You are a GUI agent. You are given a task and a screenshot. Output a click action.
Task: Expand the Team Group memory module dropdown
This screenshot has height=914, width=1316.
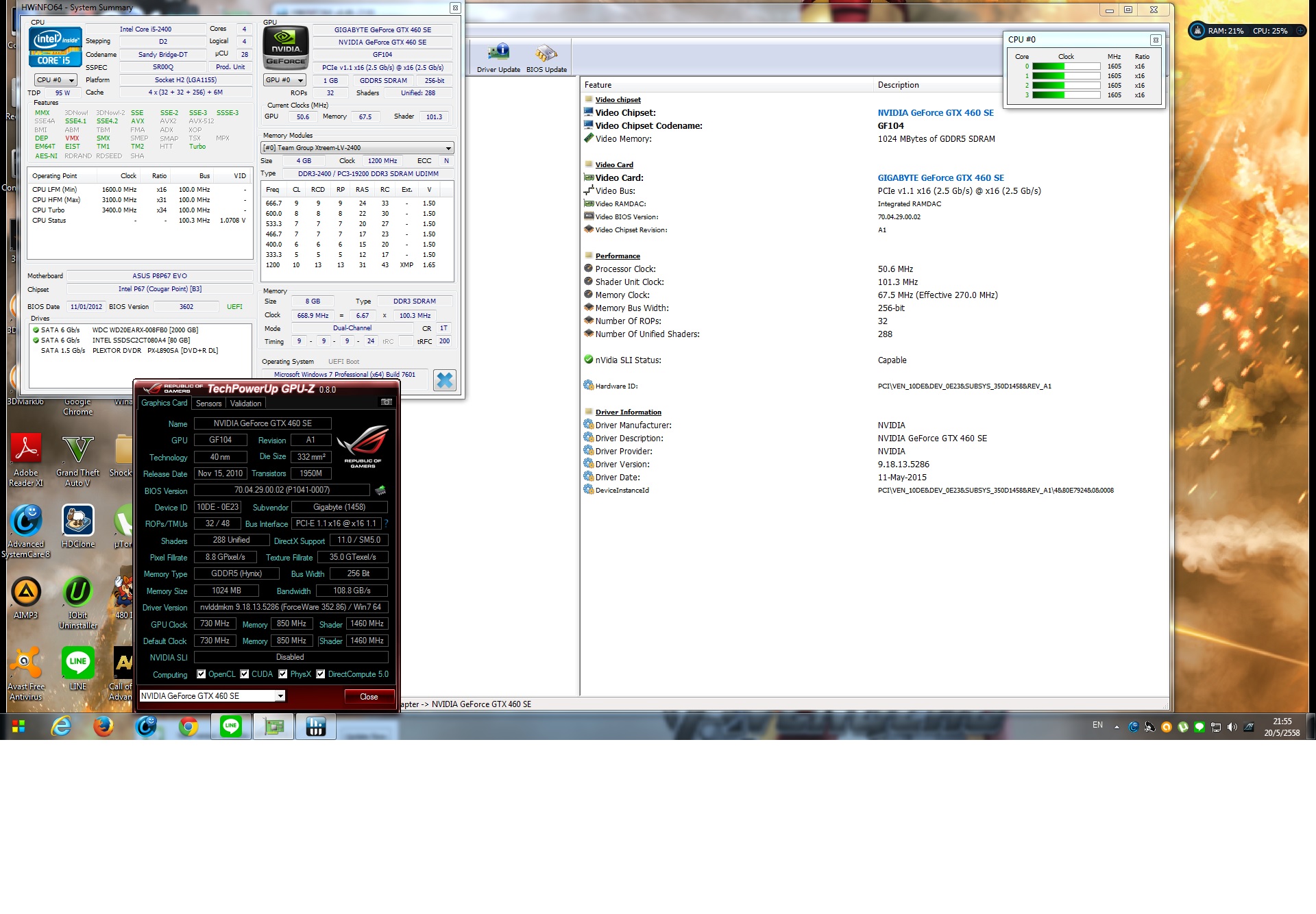[357, 148]
